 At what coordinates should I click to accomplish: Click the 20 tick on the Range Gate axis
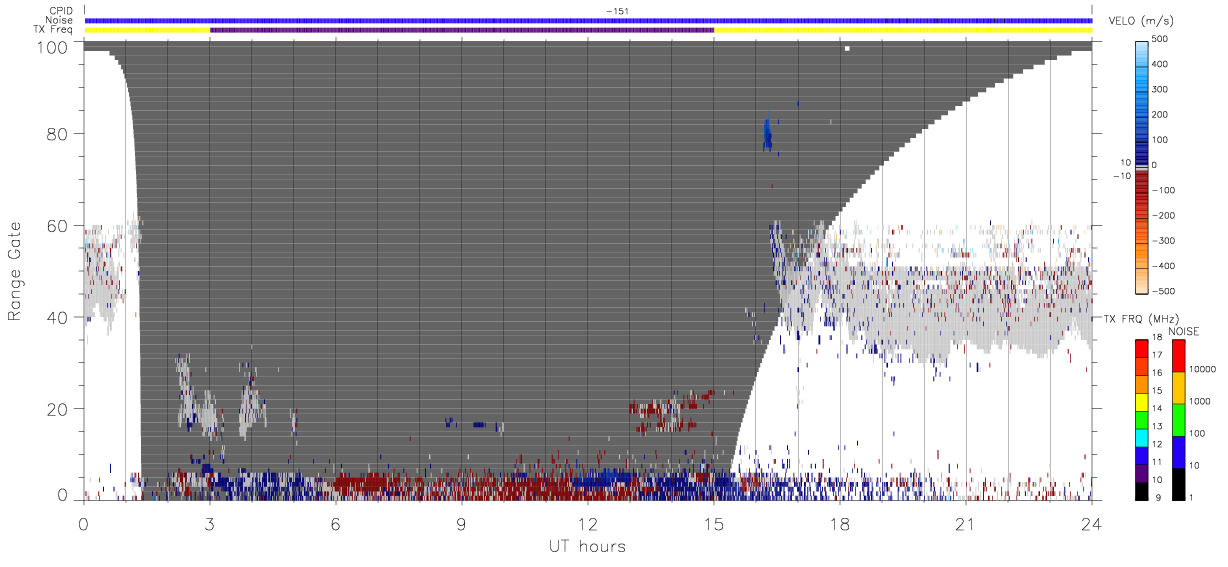[x=57, y=409]
